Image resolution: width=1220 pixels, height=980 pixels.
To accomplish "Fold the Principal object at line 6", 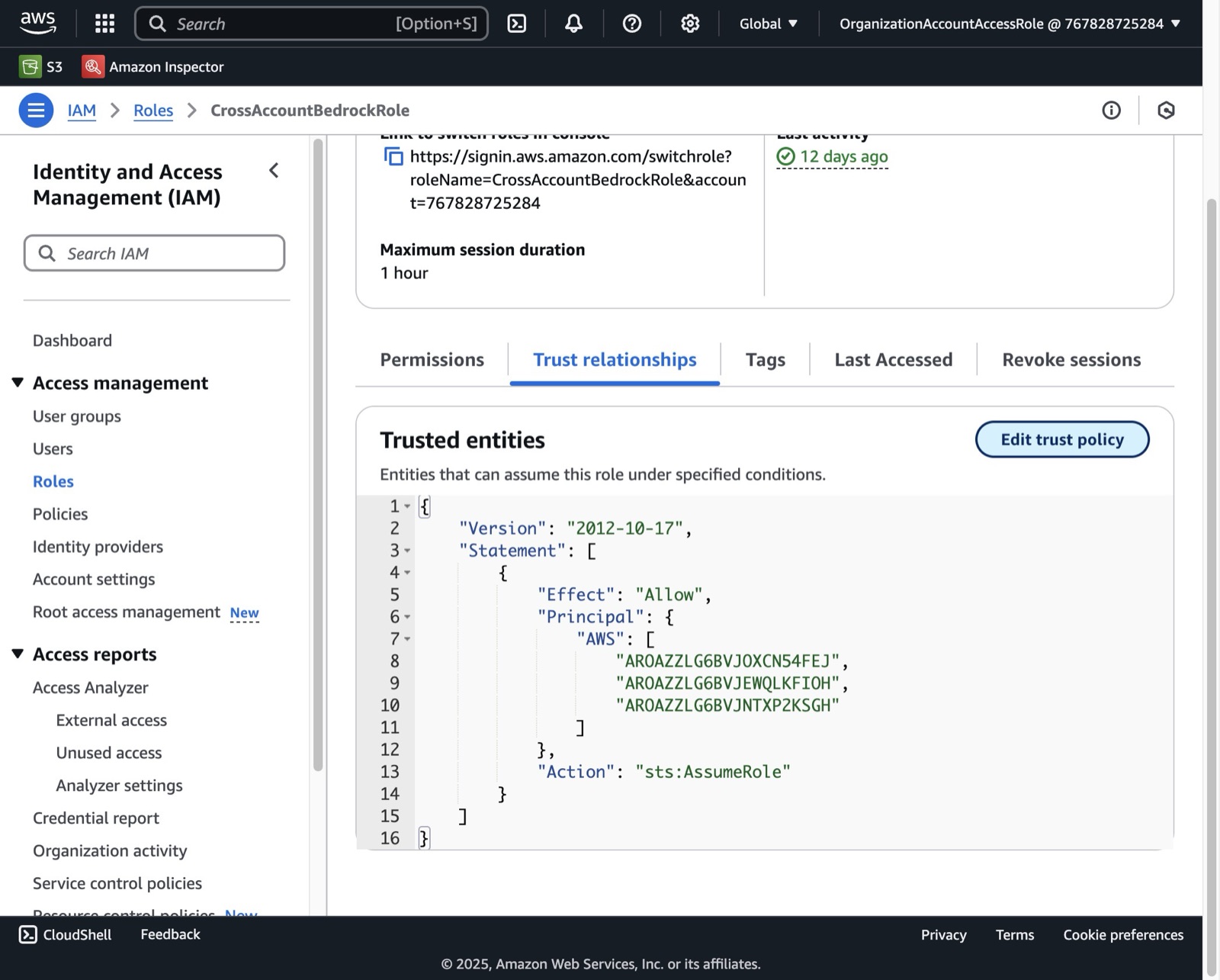I will [407, 617].
